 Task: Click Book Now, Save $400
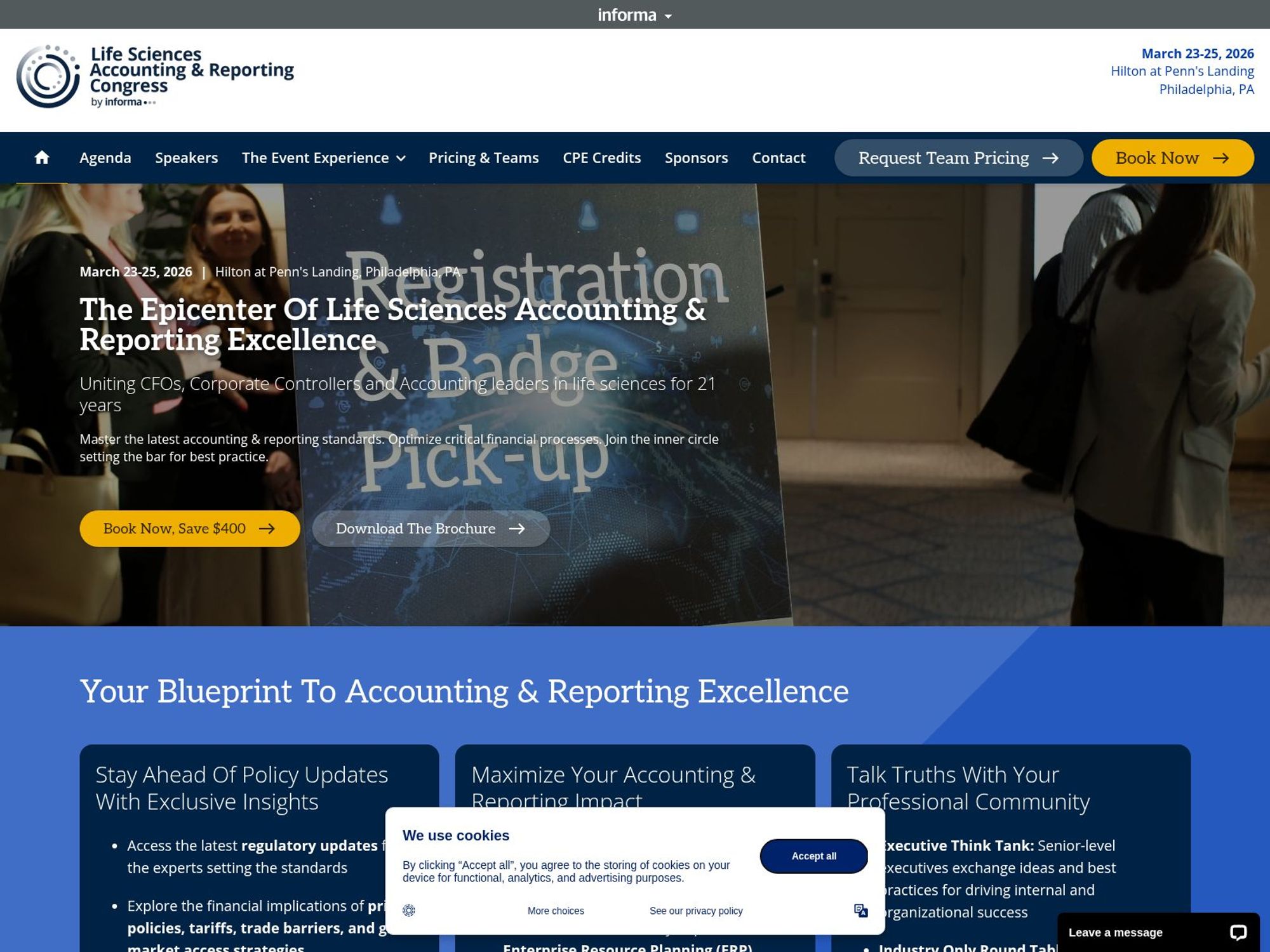(x=189, y=528)
